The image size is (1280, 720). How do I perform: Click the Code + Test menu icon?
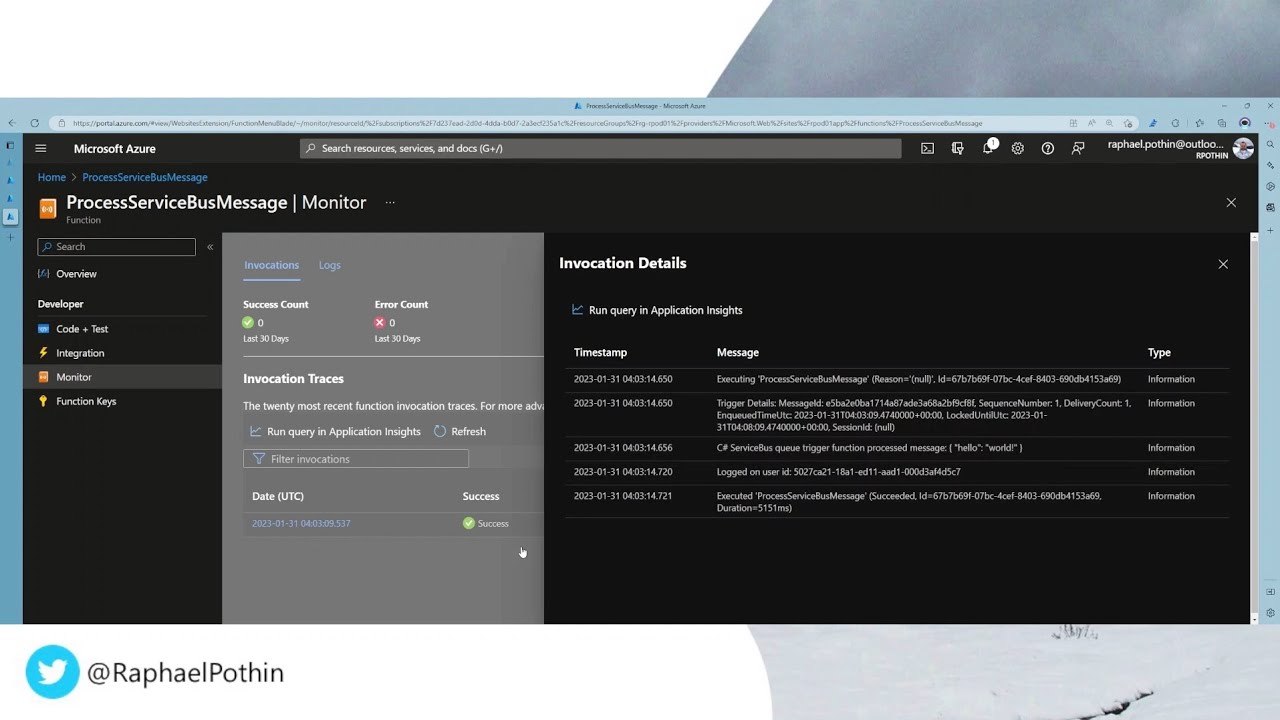coord(43,328)
